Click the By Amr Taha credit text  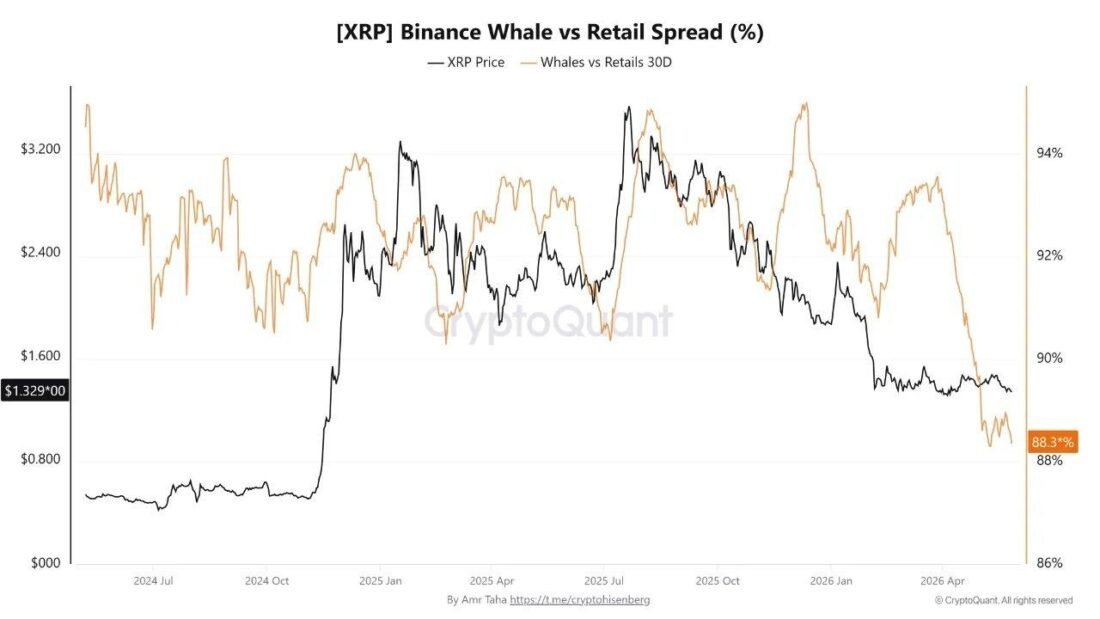point(476,600)
